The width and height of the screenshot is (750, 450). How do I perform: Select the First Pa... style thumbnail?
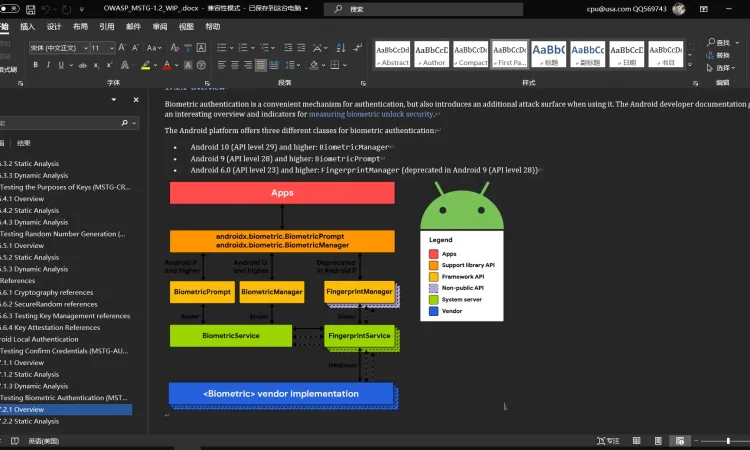click(509, 54)
